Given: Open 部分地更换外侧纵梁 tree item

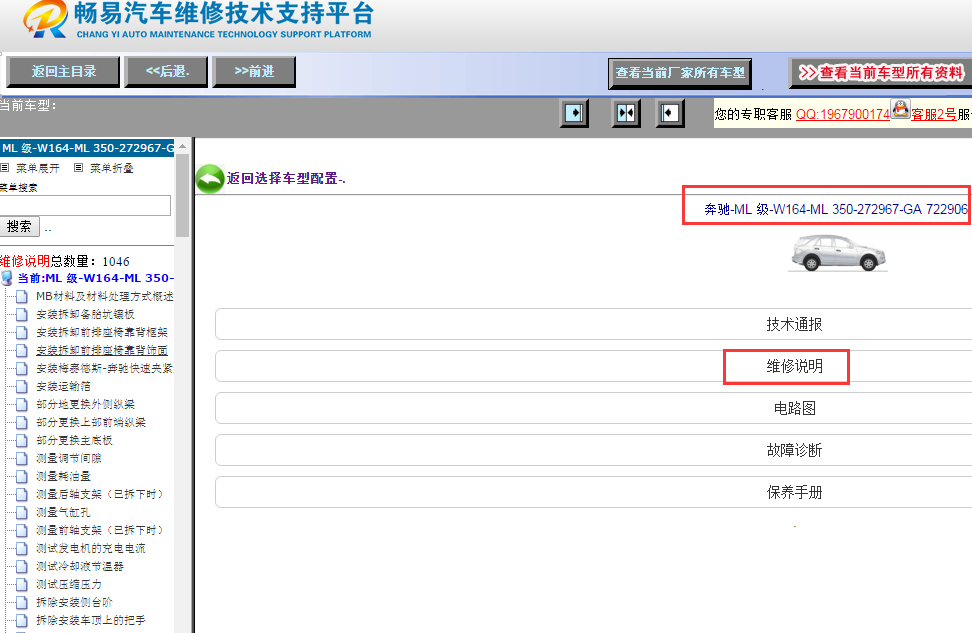Looking at the screenshot, I should tap(85, 404).
